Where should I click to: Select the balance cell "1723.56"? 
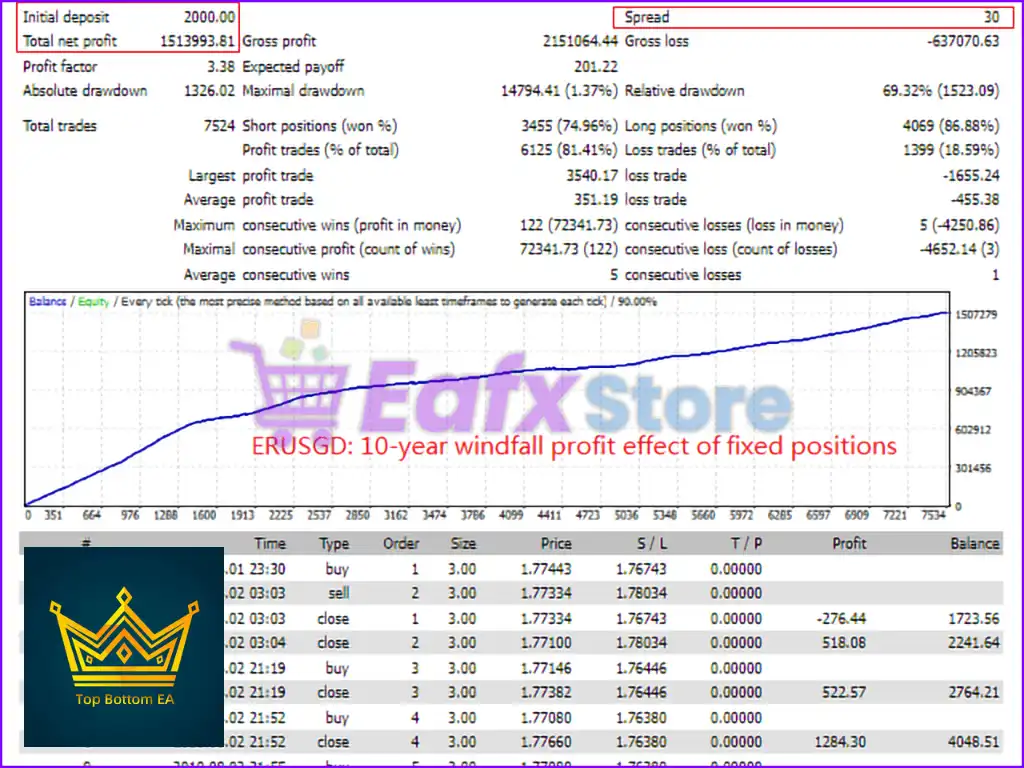pyautogui.click(x=974, y=618)
